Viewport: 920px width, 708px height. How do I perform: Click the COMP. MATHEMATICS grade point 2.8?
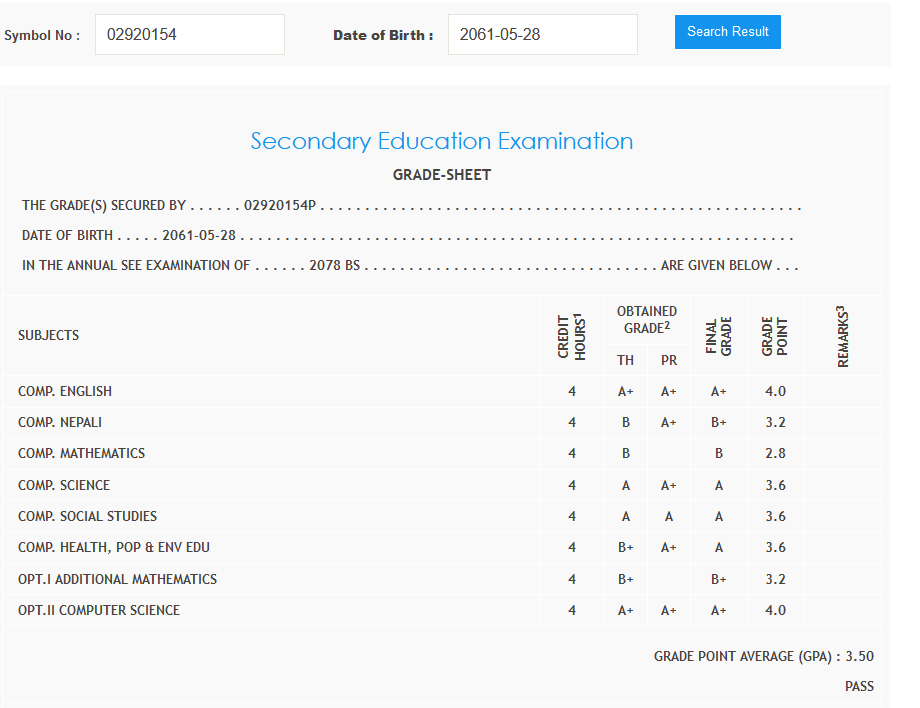point(775,453)
